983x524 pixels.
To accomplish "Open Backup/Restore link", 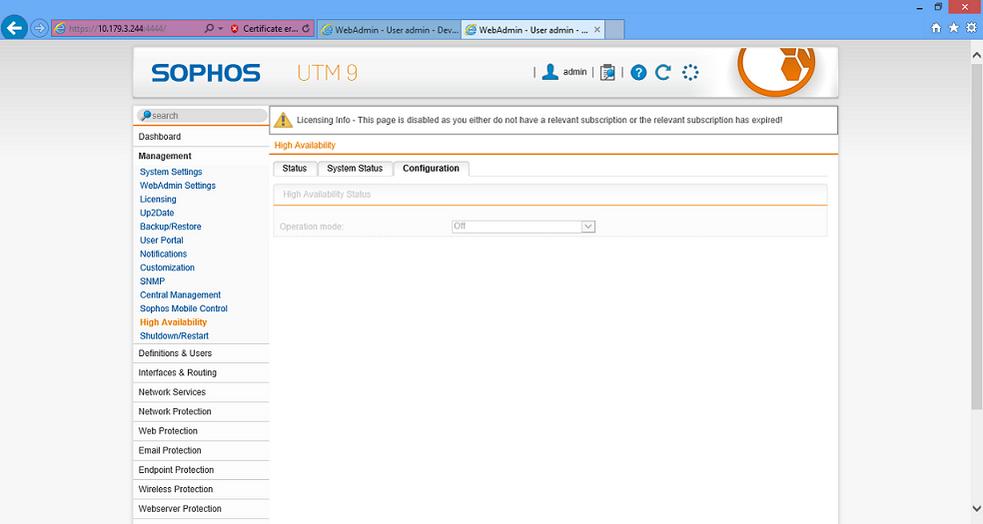I will (171, 227).
